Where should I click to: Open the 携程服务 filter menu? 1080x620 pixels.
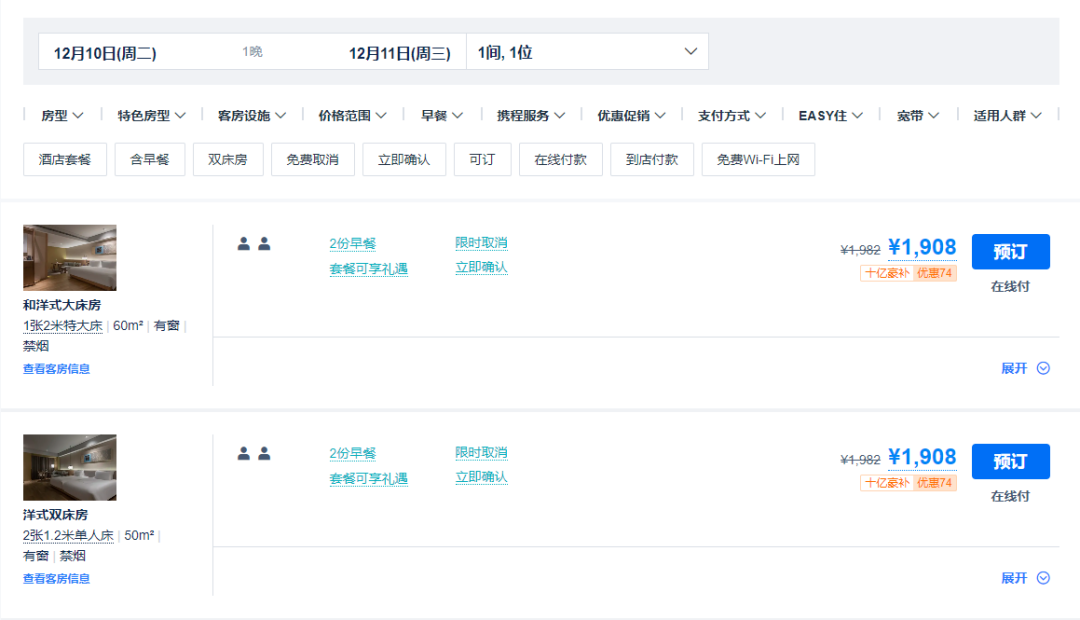531,116
